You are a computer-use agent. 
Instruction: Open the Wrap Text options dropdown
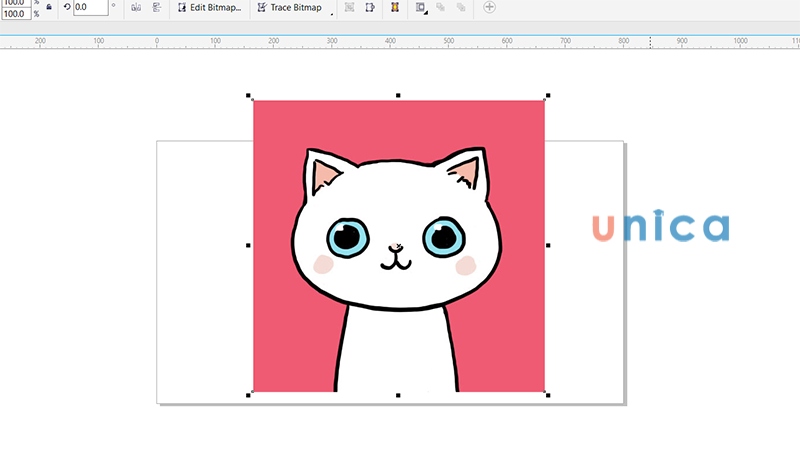click(421, 8)
